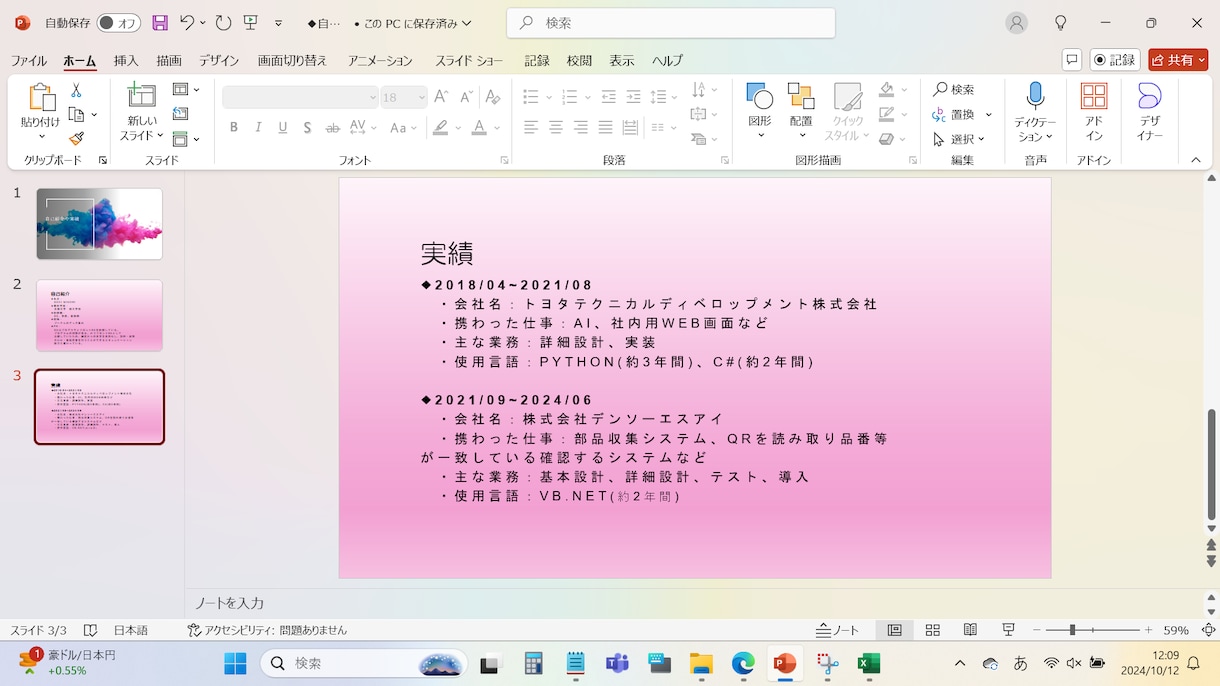This screenshot has width=1220, height=686.
Task: Click the Increase font size icon
Action: pos(441,97)
